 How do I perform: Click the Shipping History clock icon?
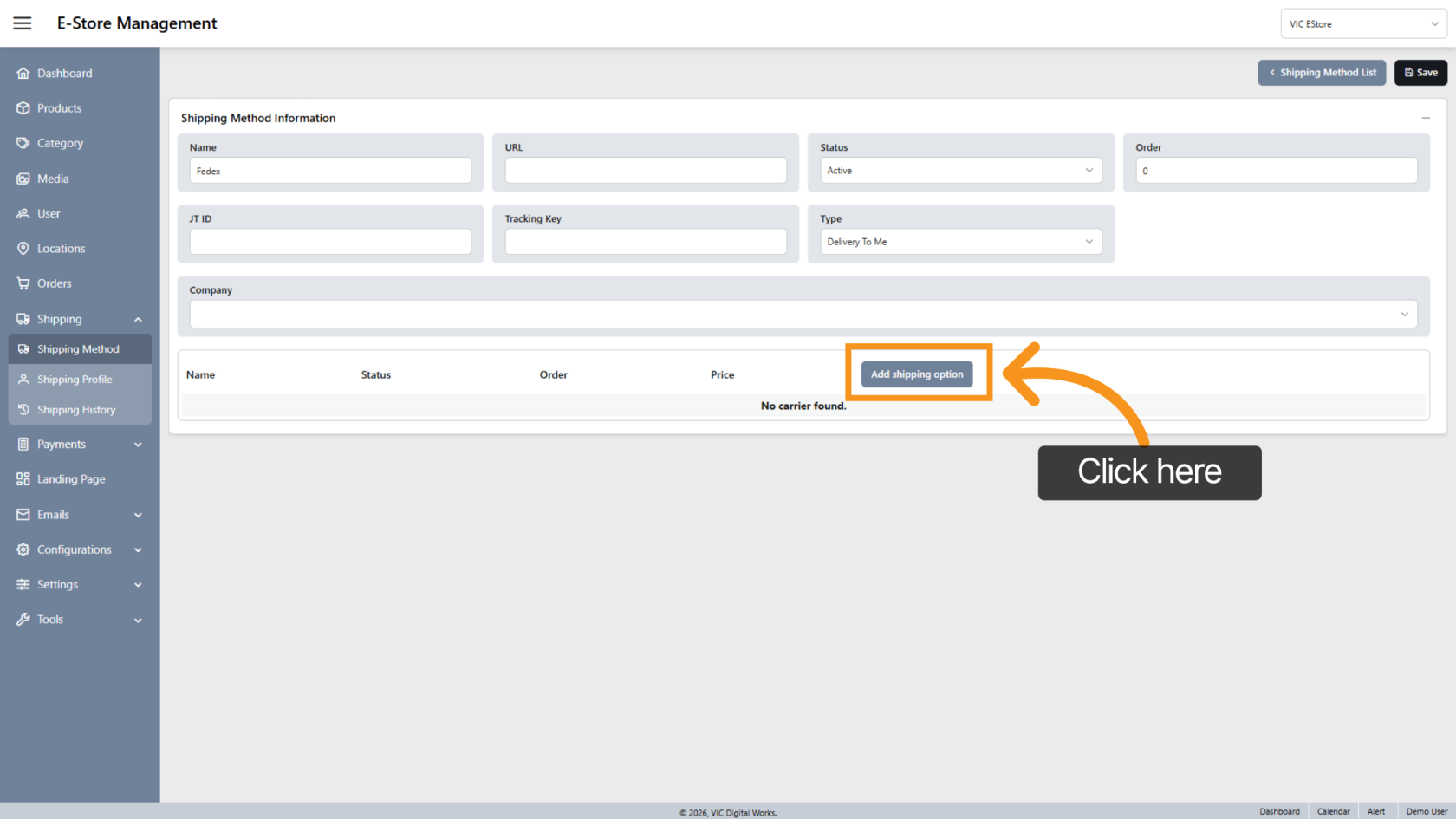click(x=24, y=410)
